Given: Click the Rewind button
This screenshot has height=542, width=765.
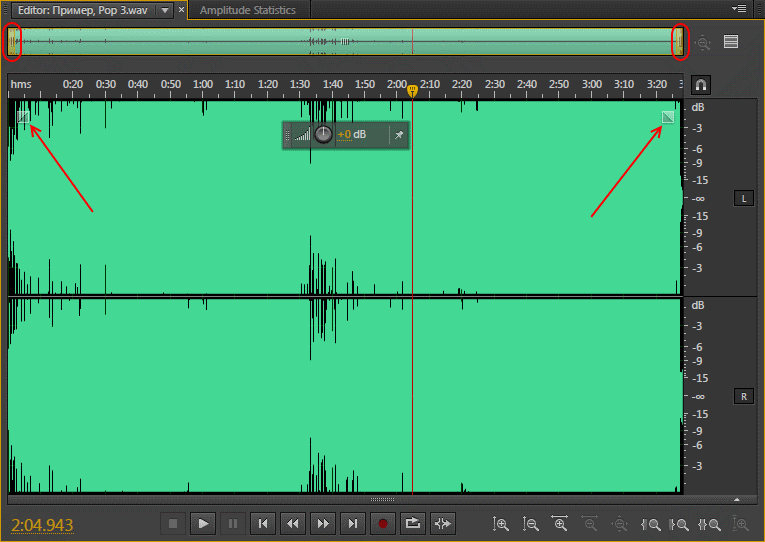Looking at the screenshot, I should pos(293,523).
